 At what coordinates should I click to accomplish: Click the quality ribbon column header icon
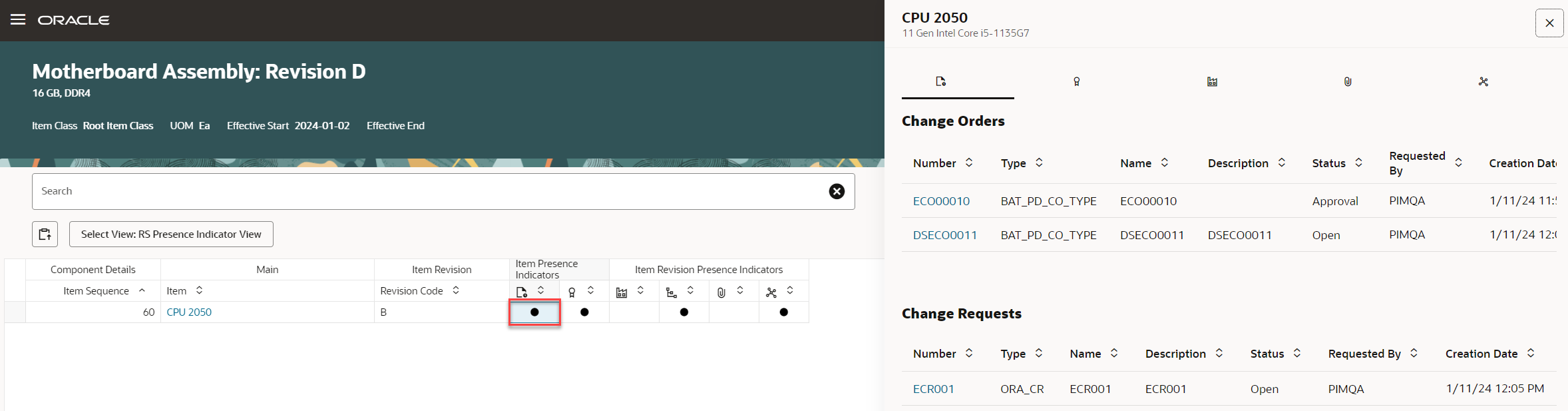(x=572, y=292)
